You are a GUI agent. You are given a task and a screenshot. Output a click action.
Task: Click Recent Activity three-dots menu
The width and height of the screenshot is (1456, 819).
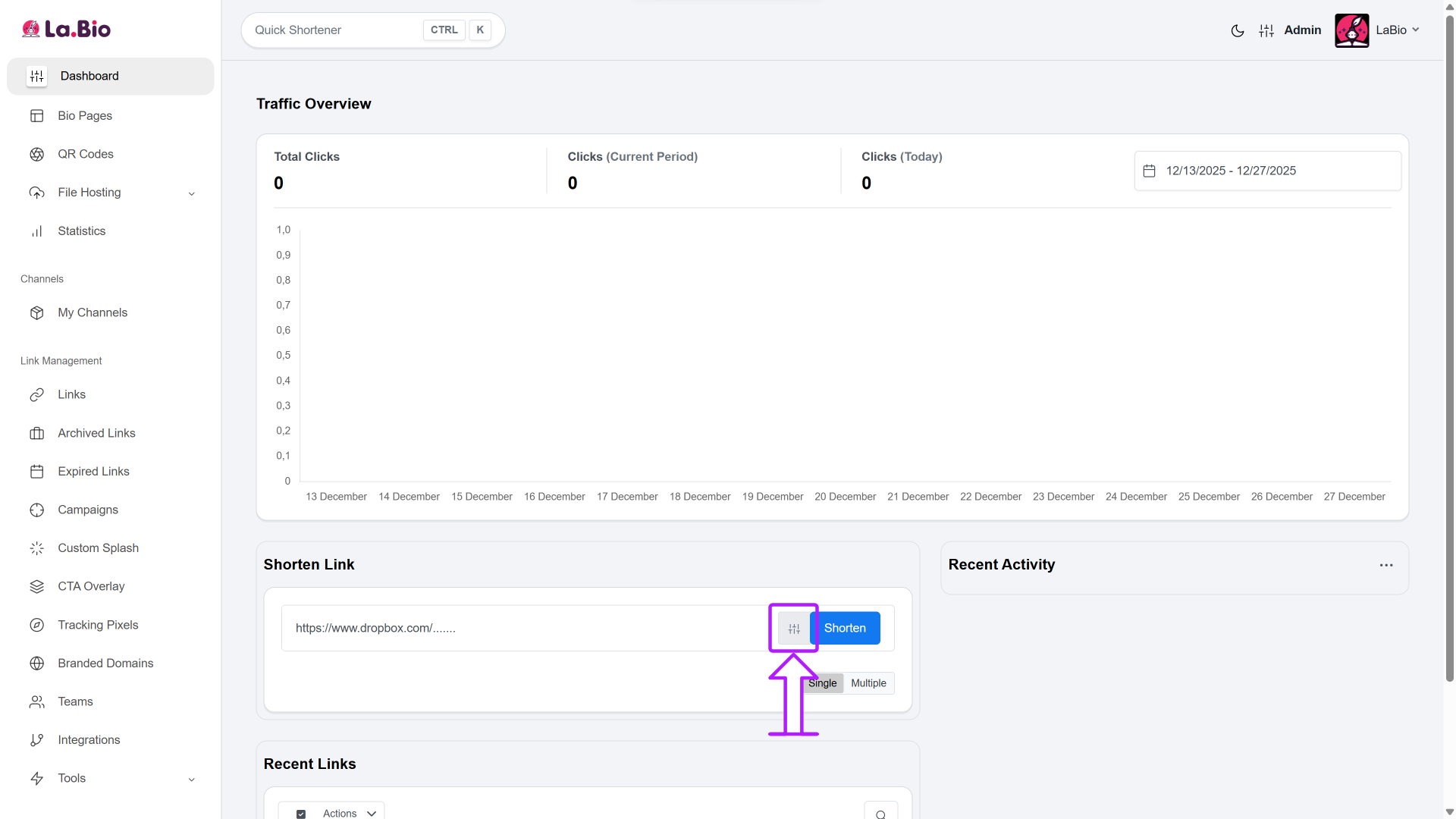[1385, 565]
